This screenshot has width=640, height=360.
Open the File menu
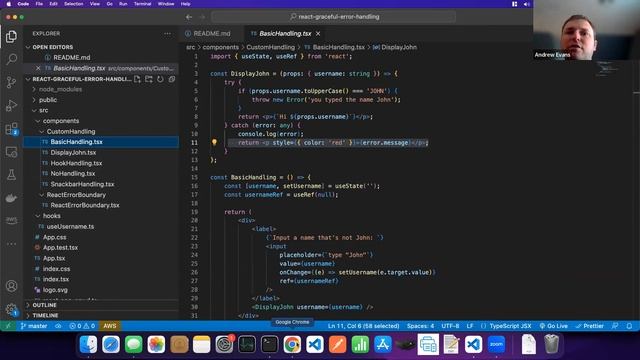pos(39,4)
